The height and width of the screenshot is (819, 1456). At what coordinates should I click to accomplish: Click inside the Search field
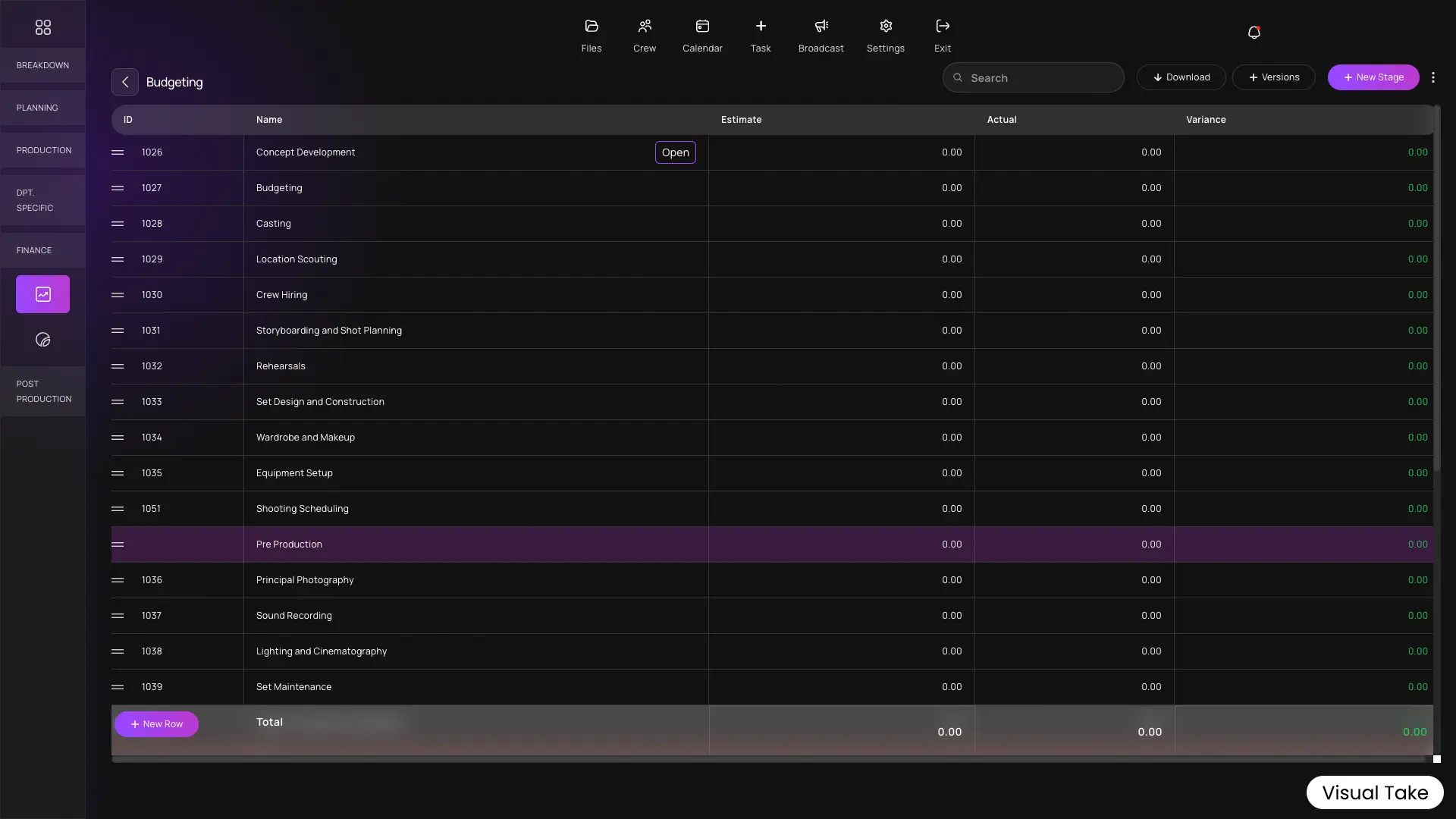tap(1033, 77)
